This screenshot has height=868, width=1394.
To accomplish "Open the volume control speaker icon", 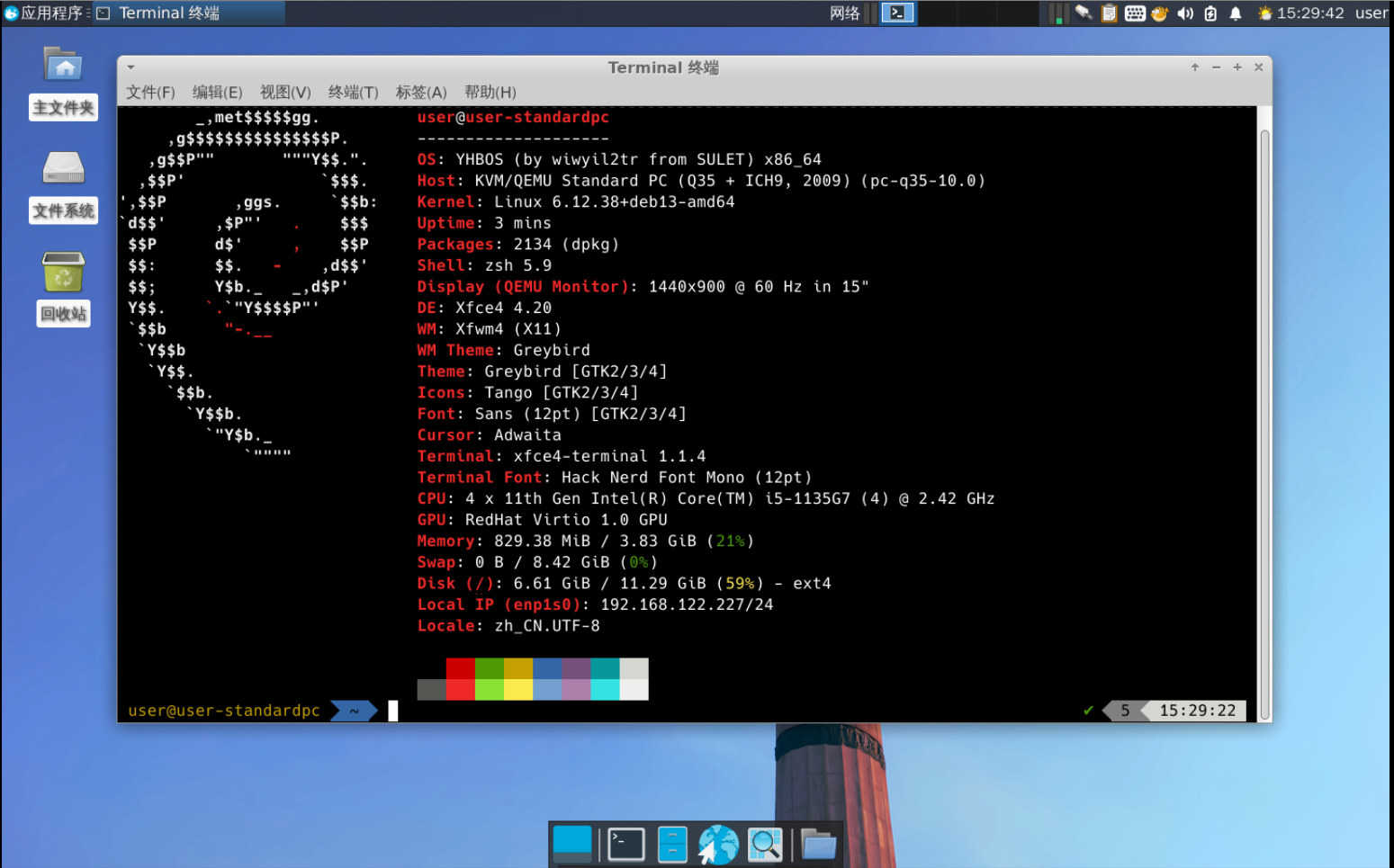I will (x=1185, y=13).
